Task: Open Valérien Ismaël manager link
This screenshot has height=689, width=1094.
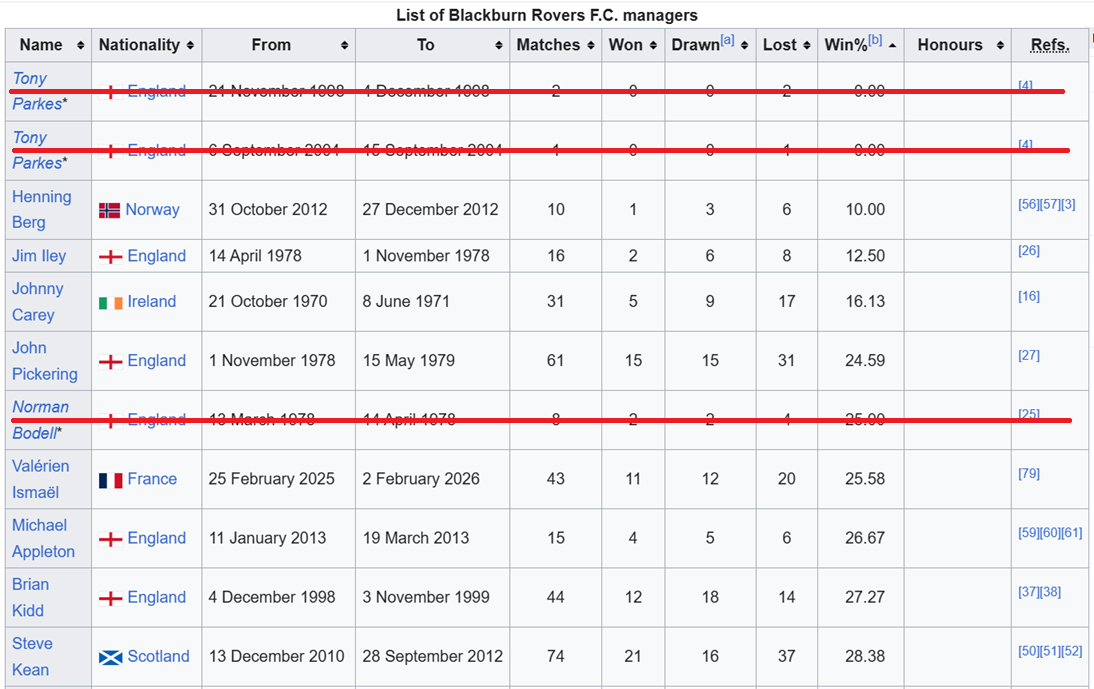Action: (x=41, y=466)
